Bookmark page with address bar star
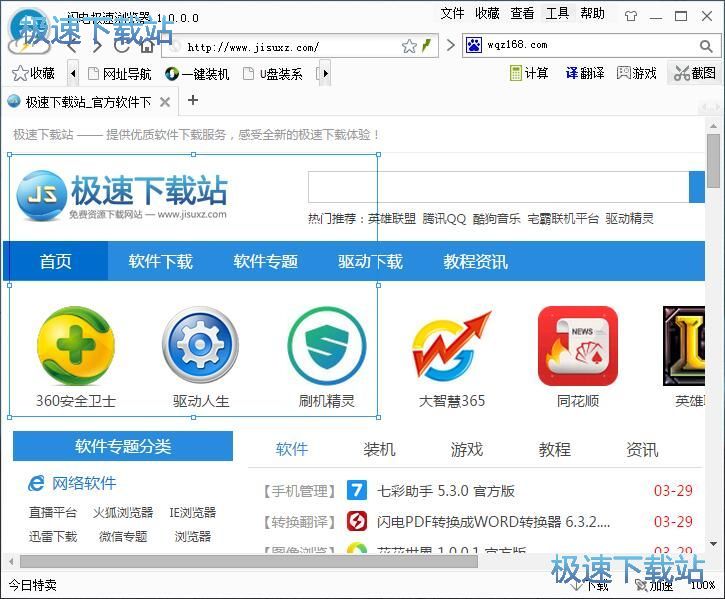Screen dimensions: 725x599 (x=409, y=46)
